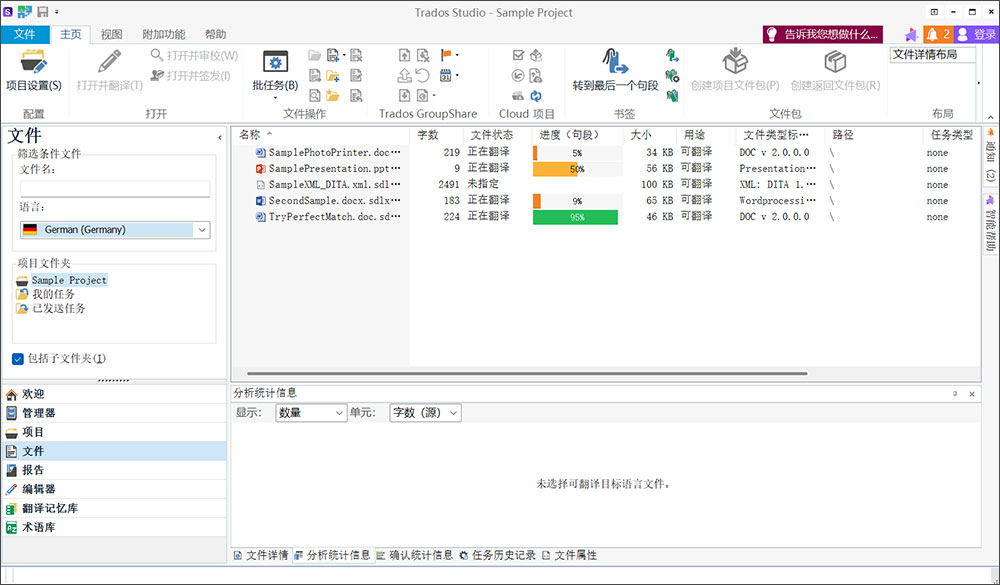Image resolution: width=1000 pixels, height=585 pixels.
Task: Open the 显示 数量 dropdown
Action: click(x=311, y=413)
